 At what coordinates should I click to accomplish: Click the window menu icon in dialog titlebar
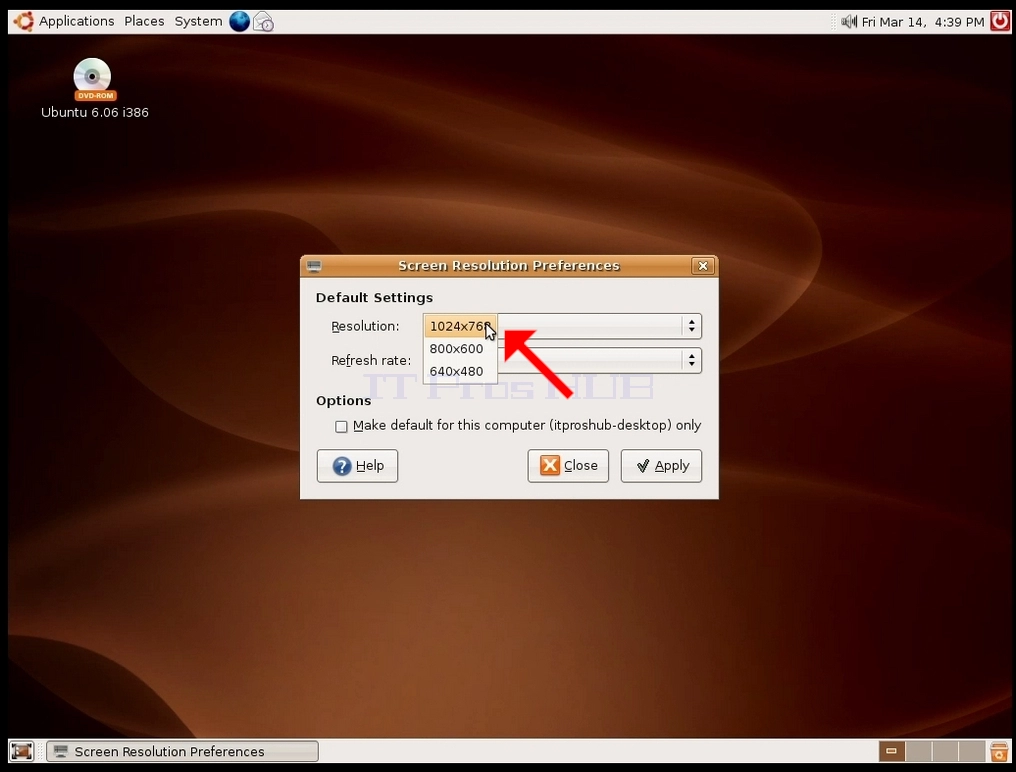coord(314,266)
